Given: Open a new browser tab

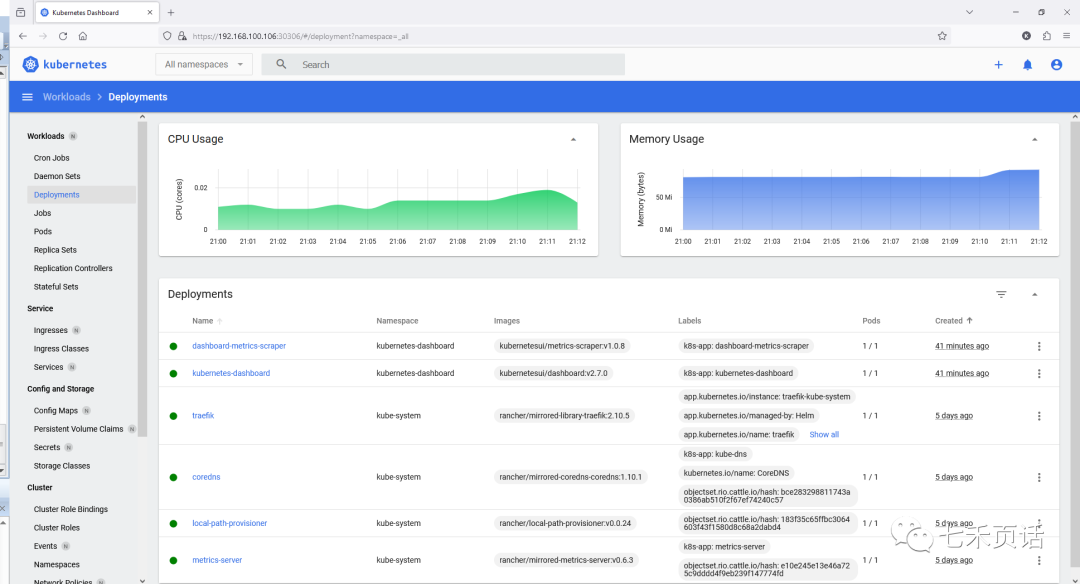Looking at the screenshot, I should (171, 12).
